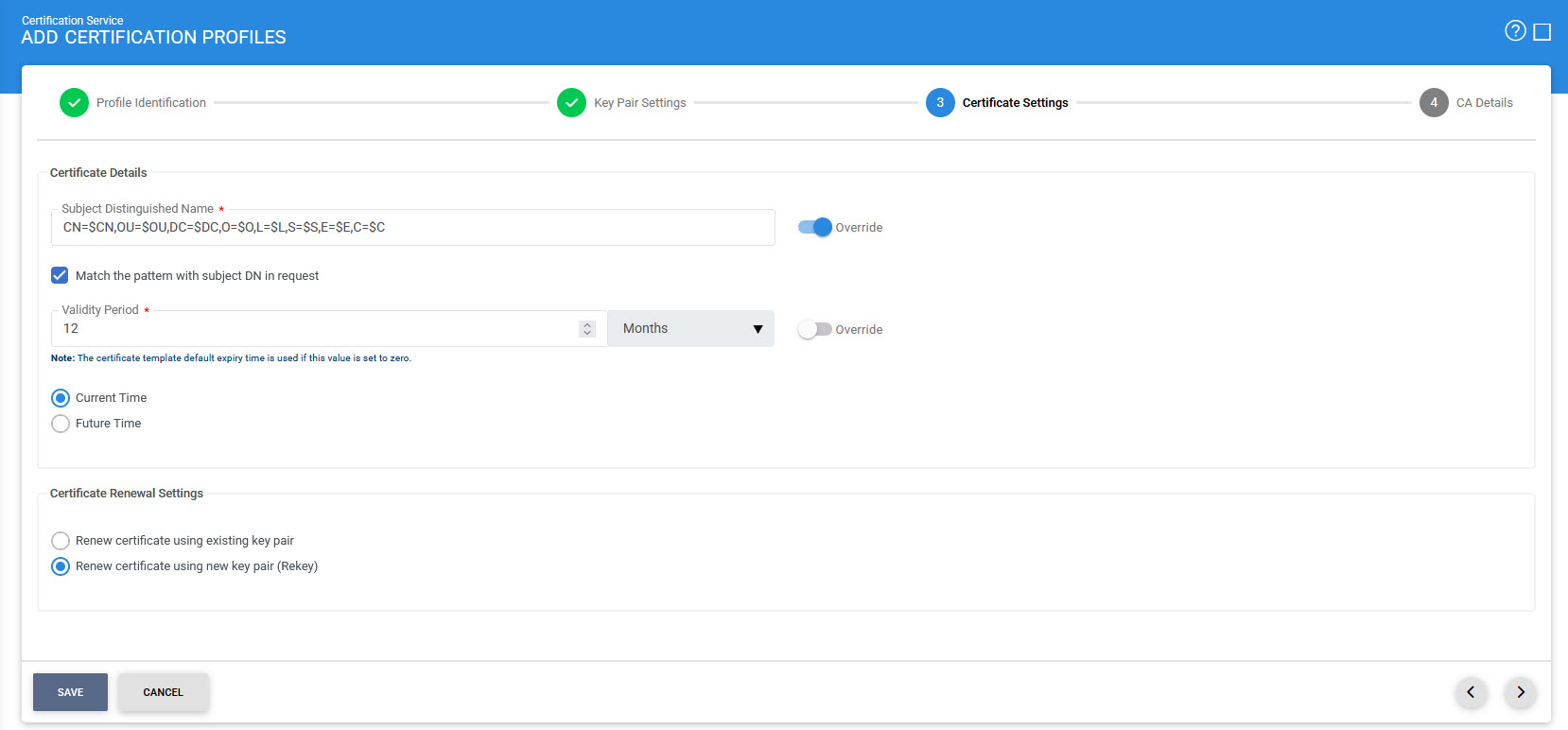Uncheck Match the pattern with subject DN
Viewport: 1568px width, 730px height.
click(60, 275)
